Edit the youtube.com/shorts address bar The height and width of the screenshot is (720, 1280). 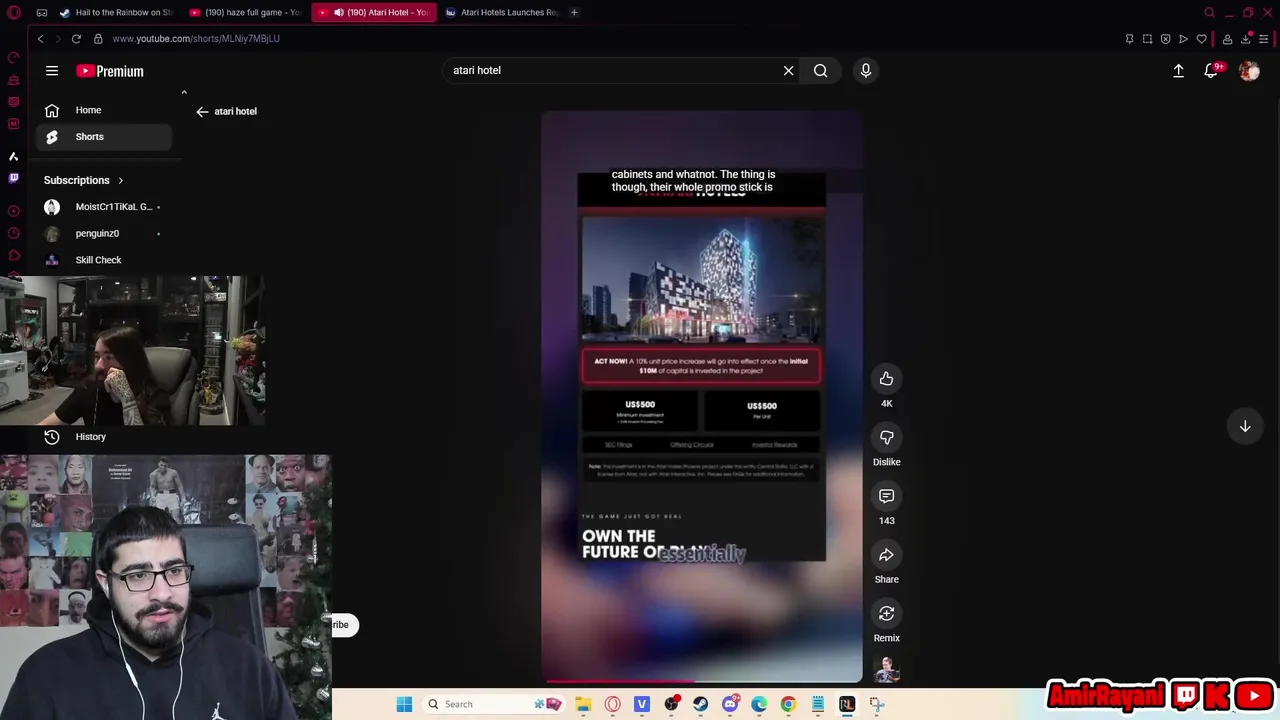point(196,38)
